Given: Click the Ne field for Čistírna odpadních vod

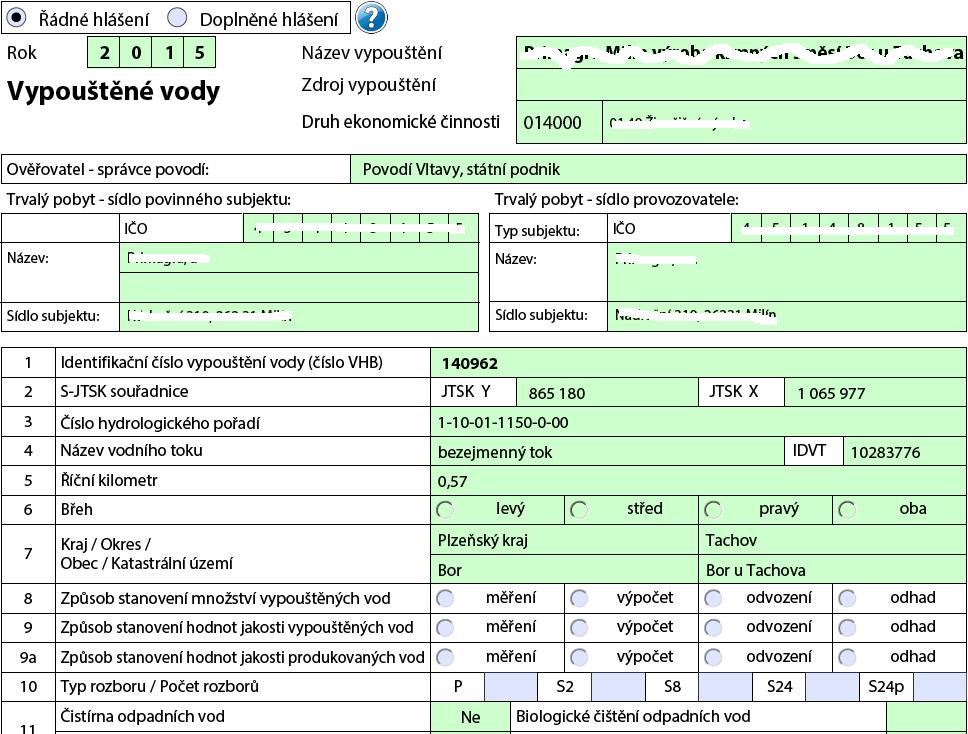Looking at the screenshot, I should click(470, 717).
